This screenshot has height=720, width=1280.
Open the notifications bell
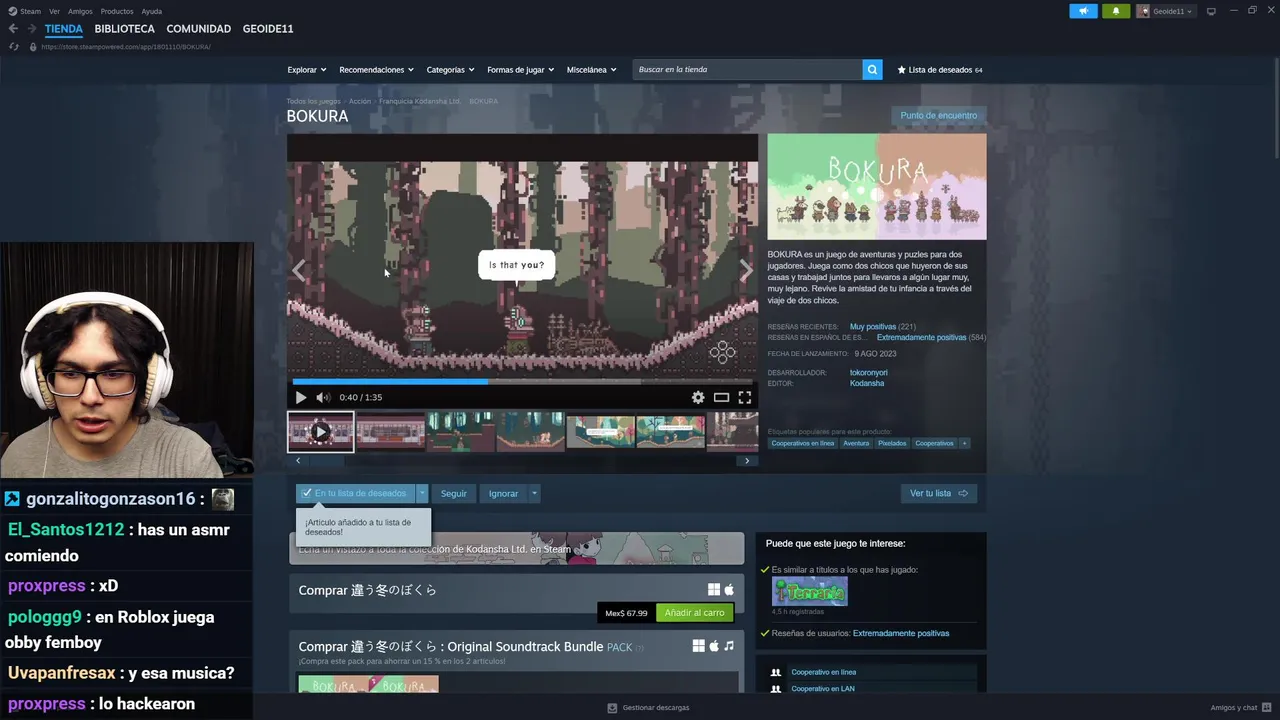point(1116,11)
